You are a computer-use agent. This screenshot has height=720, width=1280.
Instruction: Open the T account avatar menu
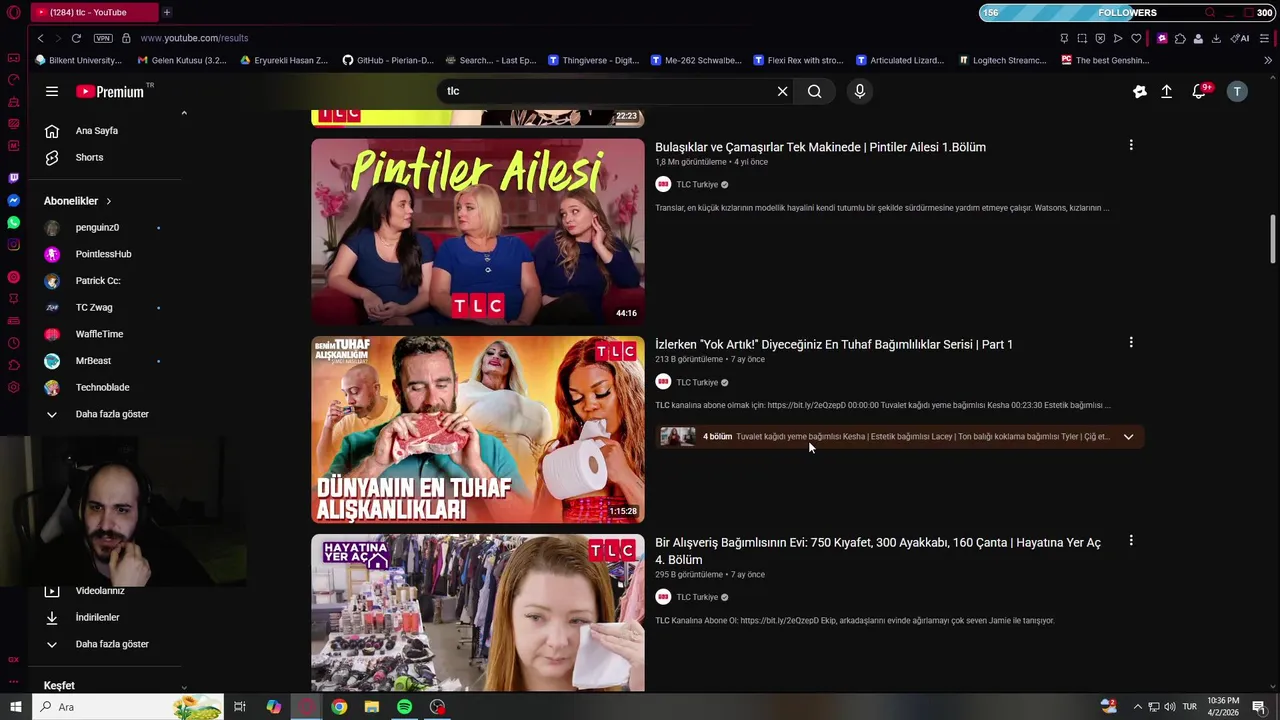(1237, 91)
